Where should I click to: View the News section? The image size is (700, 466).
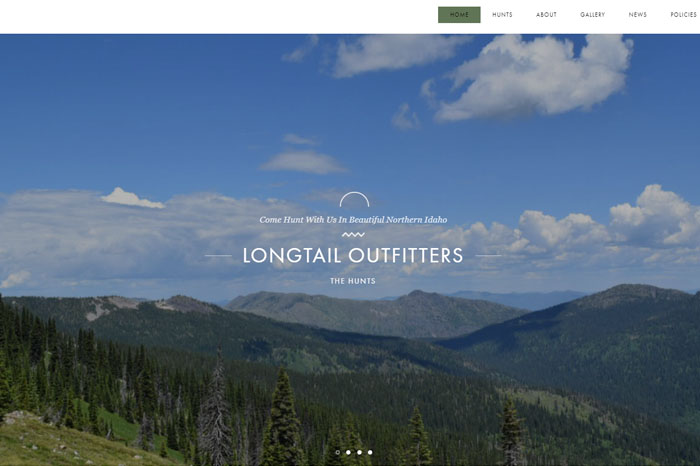pos(638,15)
